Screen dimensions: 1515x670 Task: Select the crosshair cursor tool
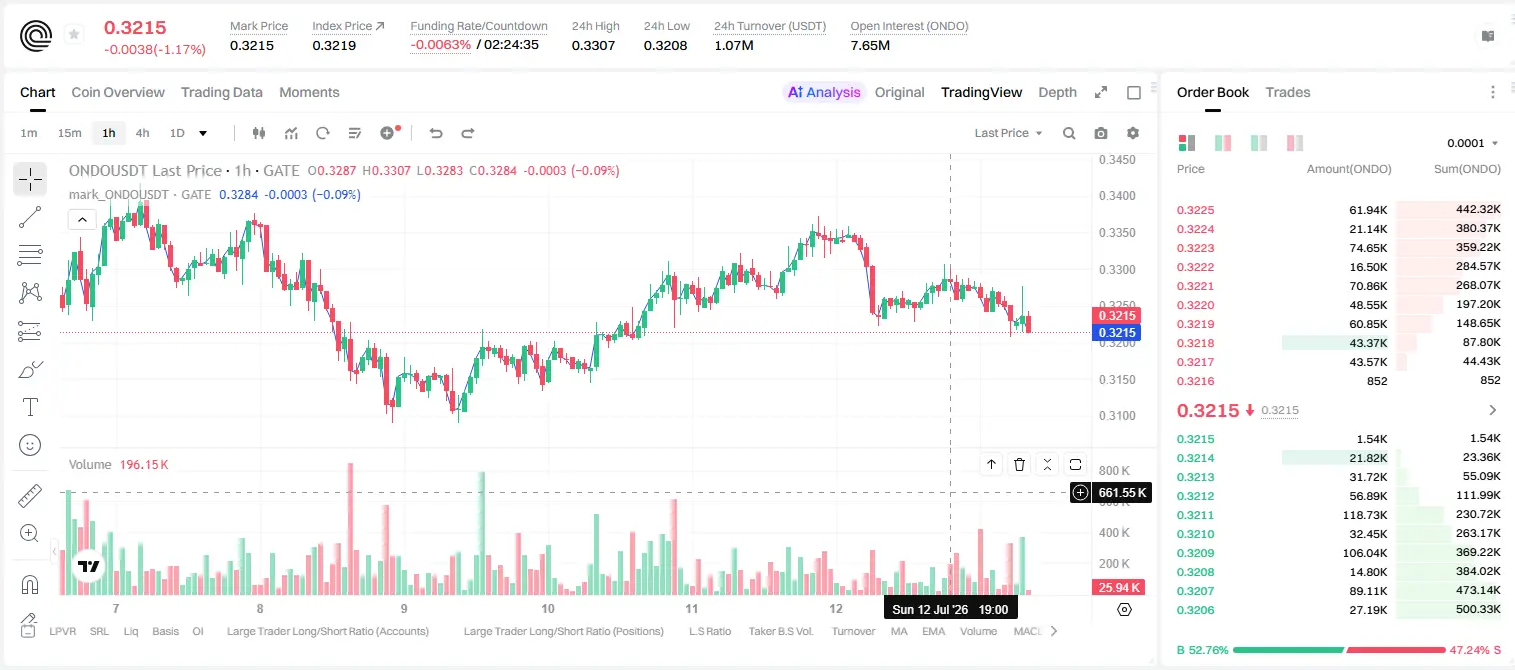click(30, 180)
